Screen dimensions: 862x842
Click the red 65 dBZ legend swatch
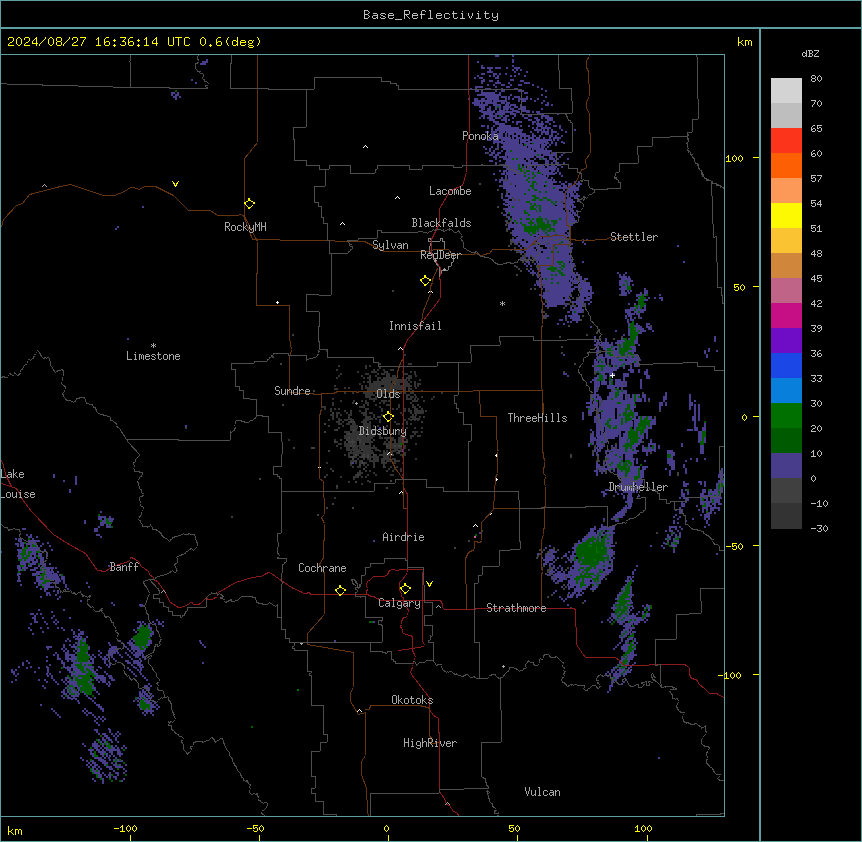786,141
